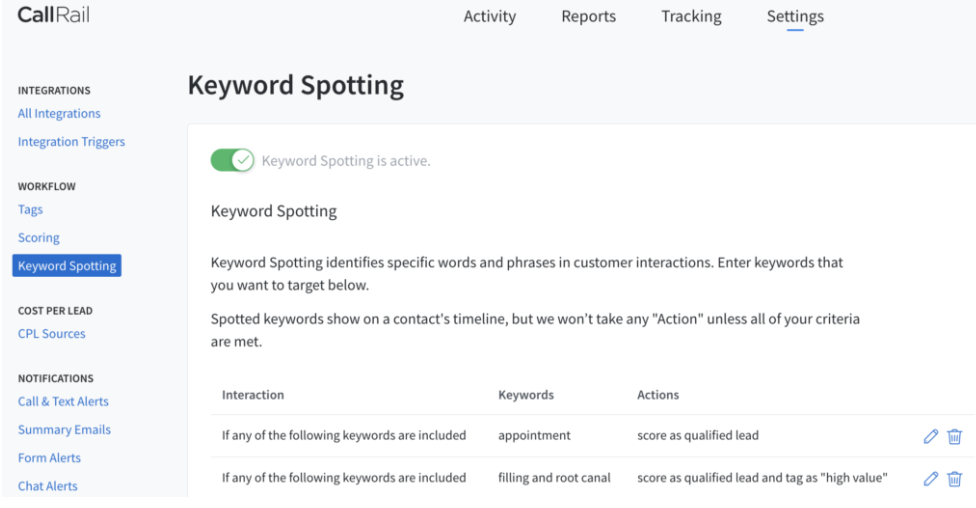Edit the appointment keyword rule
The image size is (976, 508).
(x=930, y=436)
